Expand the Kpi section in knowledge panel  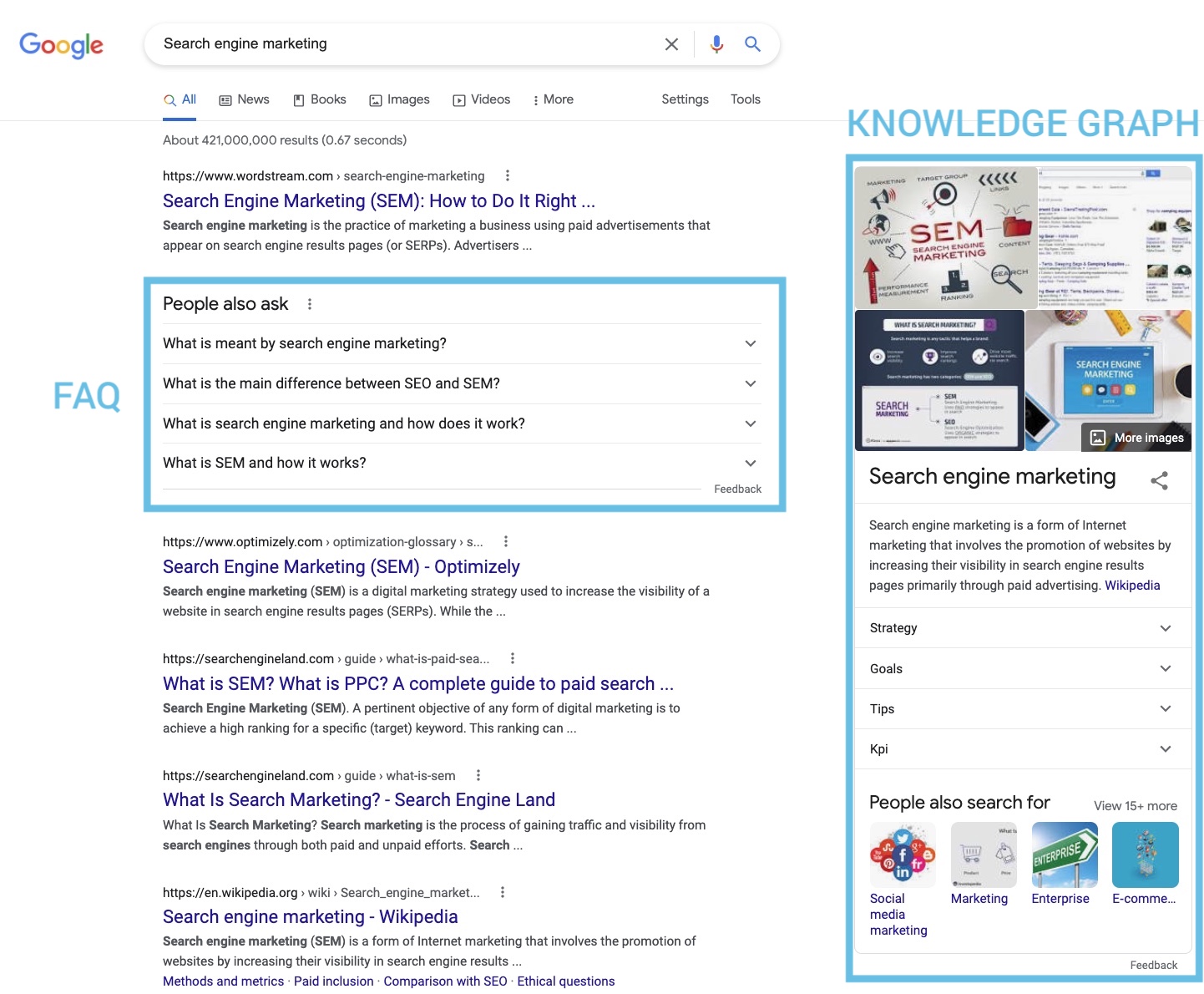coord(1023,748)
